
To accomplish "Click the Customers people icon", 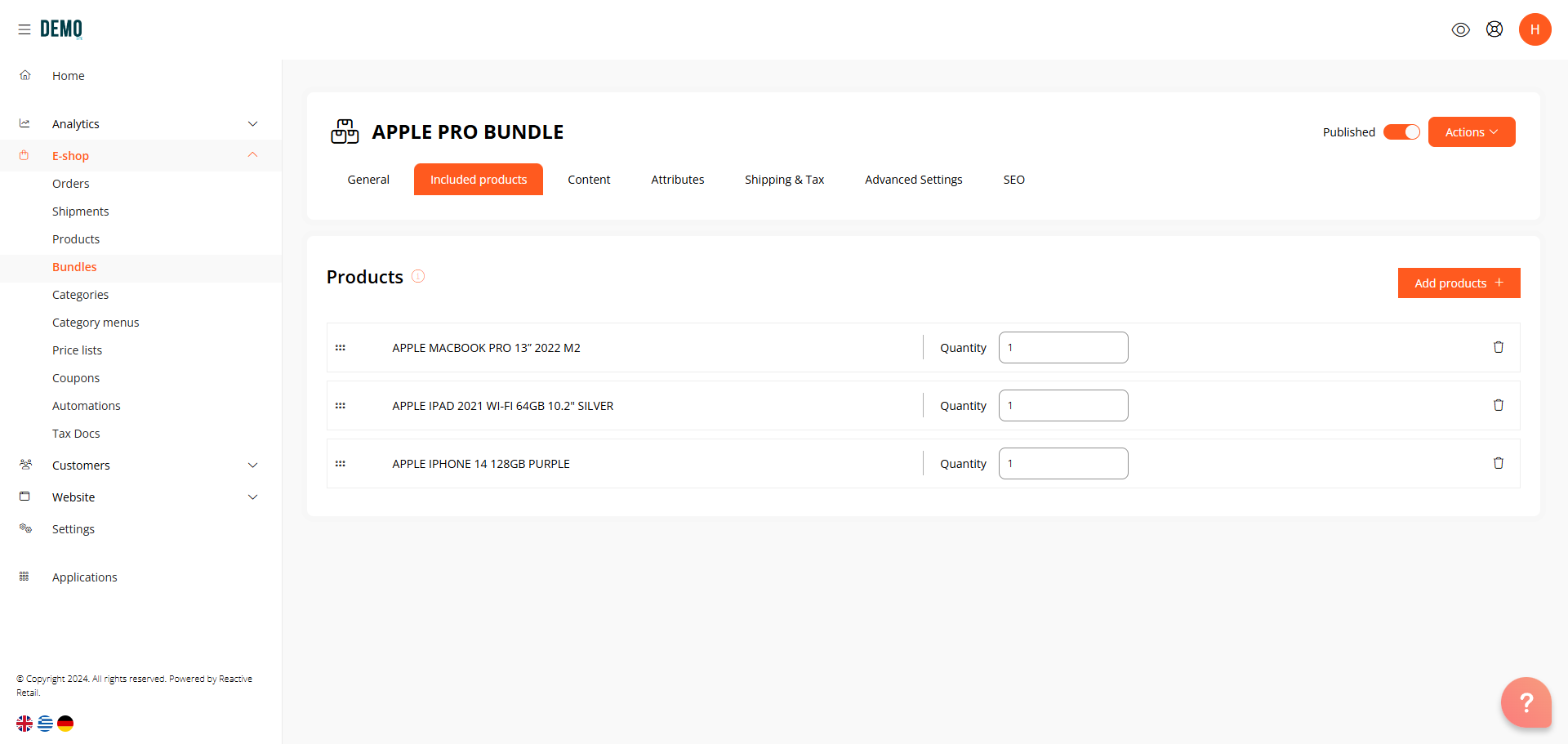I will 25,465.
